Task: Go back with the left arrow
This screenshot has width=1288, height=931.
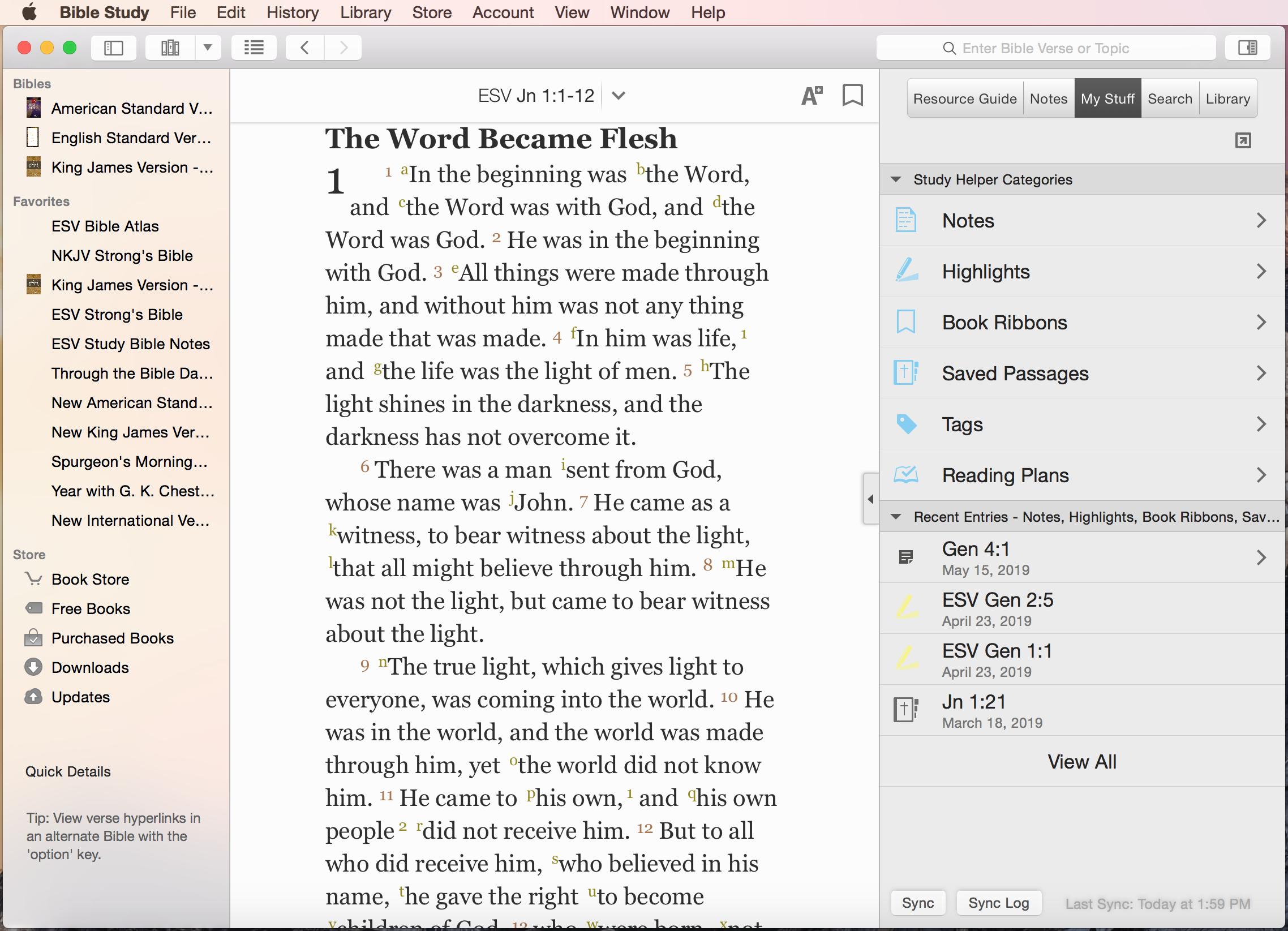Action: pyautogui.click(x=304, y=48)
